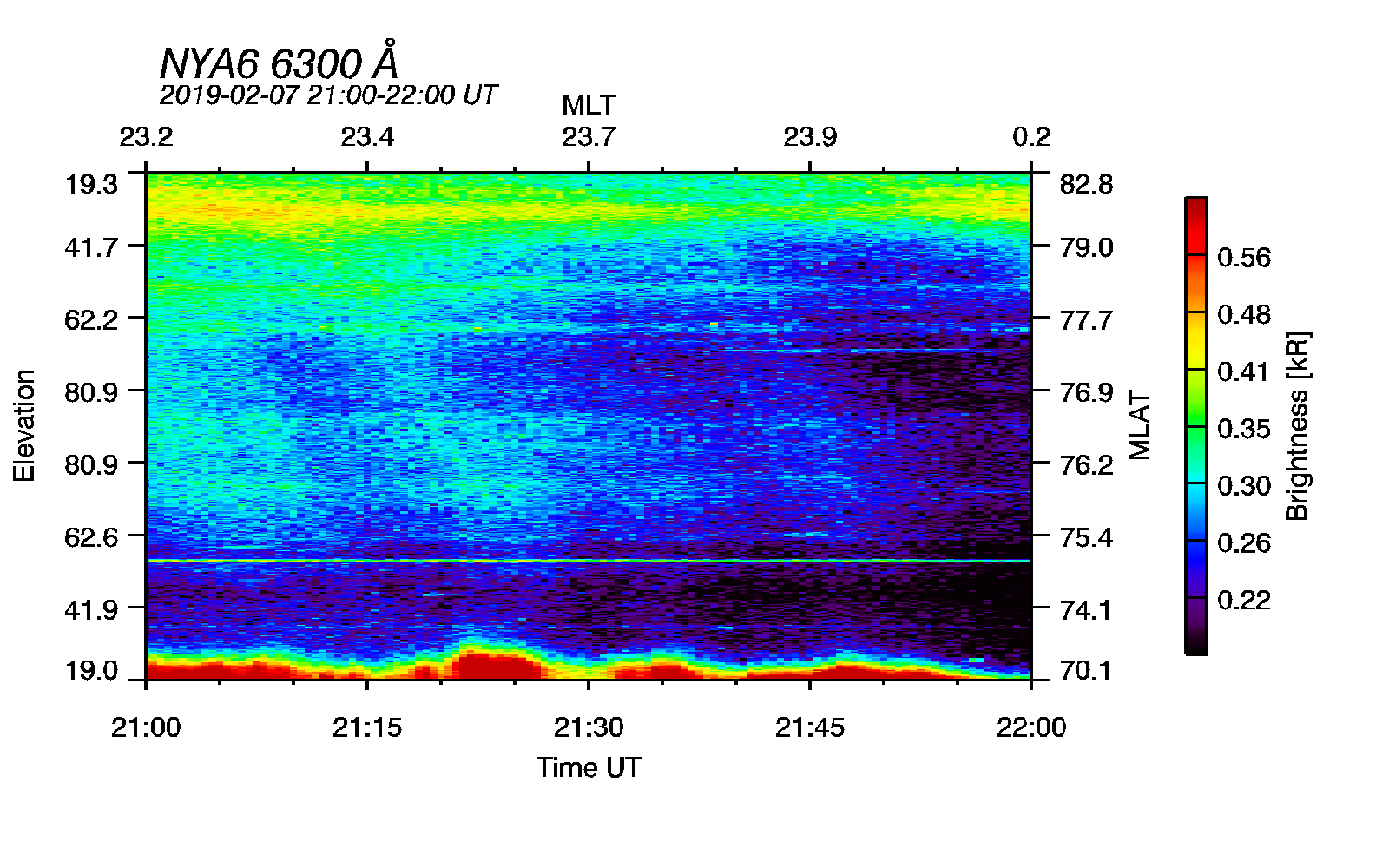Select the date subtitle "2019-02-07 21:00-22:00 UT"
1389x868 pixels.
[x=328, y=95]
